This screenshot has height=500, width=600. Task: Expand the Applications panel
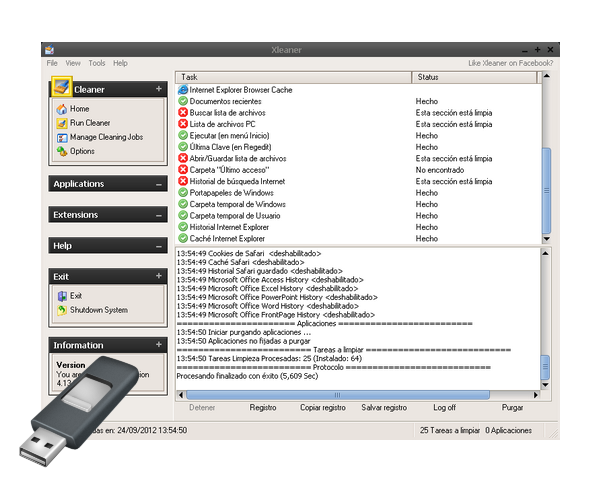click(x=159, y=185)
